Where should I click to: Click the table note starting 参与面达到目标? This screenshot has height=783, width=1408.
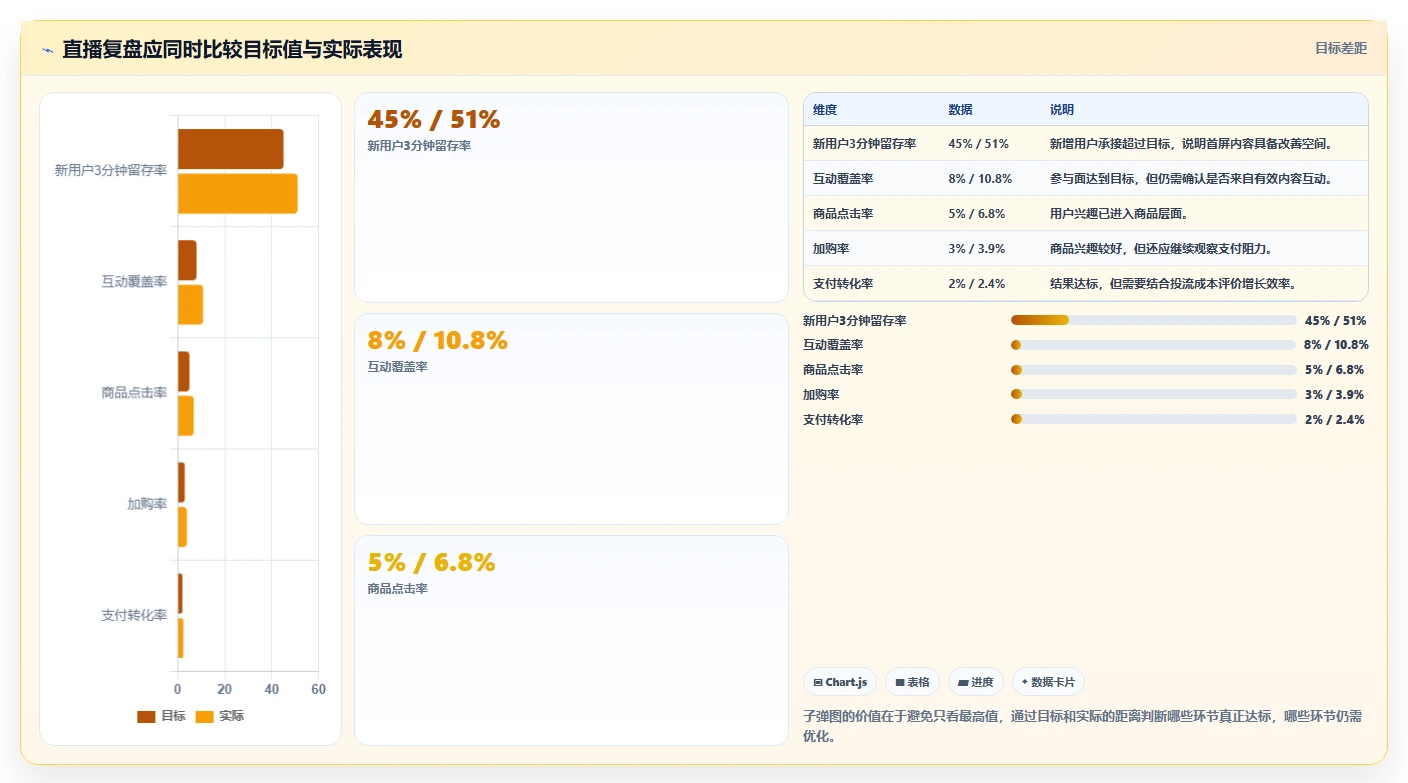[1191, 179]
